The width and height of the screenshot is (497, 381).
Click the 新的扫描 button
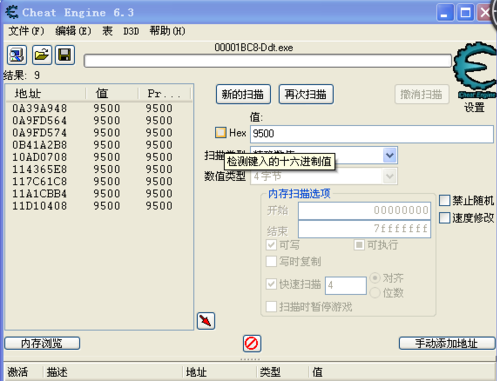coord(243,94)
